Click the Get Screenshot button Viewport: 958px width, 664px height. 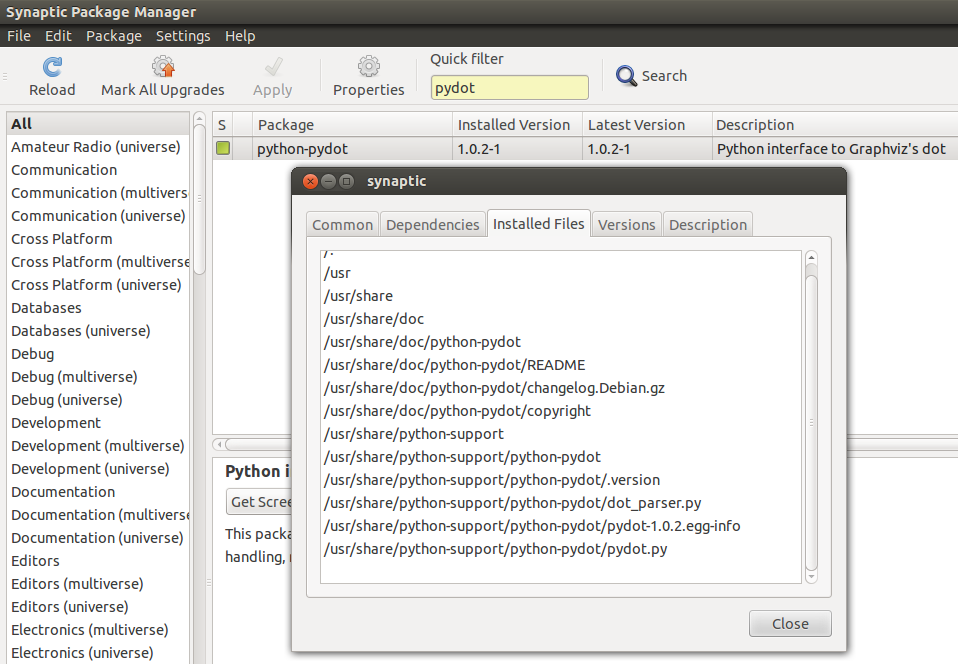point(259,502)
